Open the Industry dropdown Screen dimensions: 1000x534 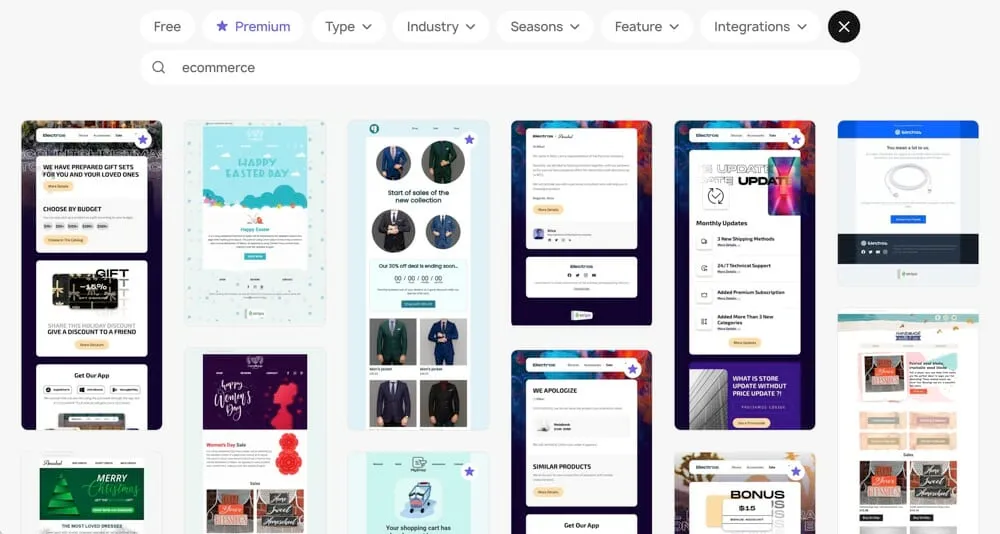441,27
